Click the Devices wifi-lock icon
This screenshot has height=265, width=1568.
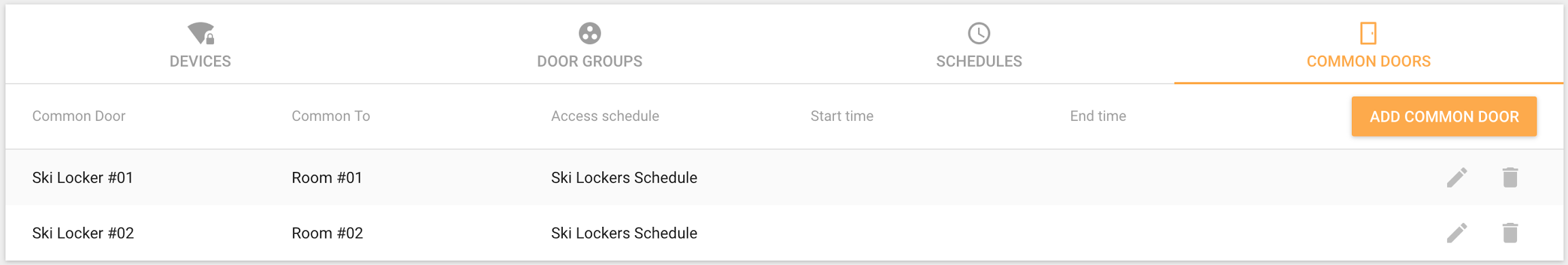tap(201, 33)
